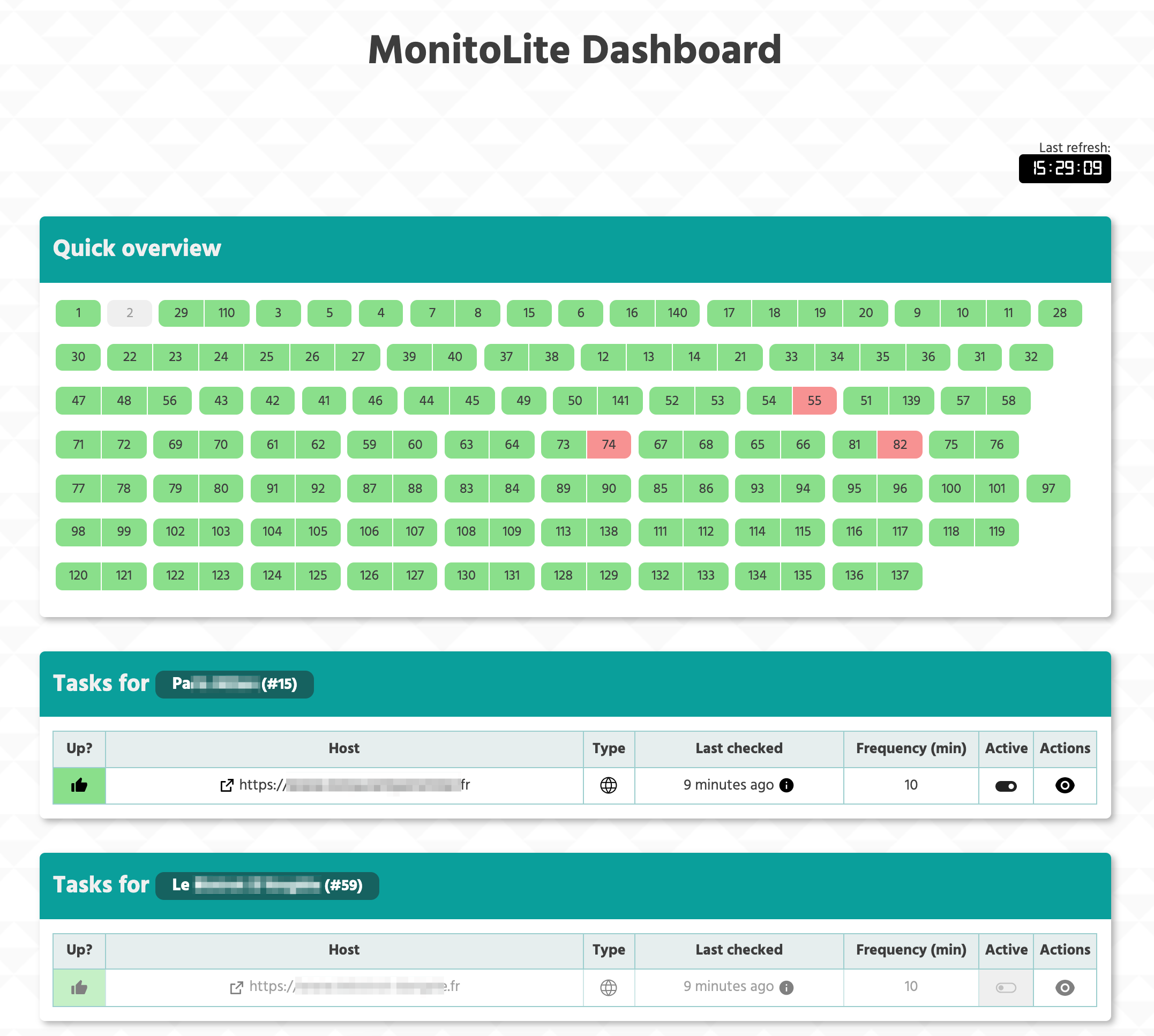The height and width of the screenshot is (1036, 1154).
Task: Toggle the disabled Active switch for task #59
Action: 1006,988
